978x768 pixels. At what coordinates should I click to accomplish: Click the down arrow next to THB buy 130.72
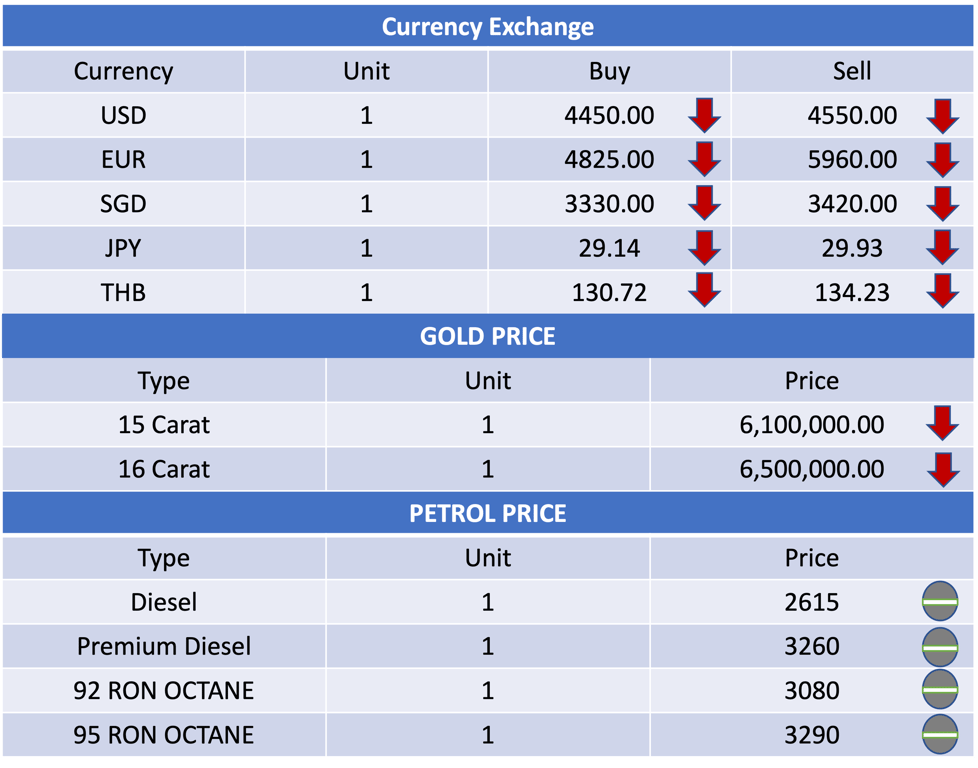click(704, 290)
